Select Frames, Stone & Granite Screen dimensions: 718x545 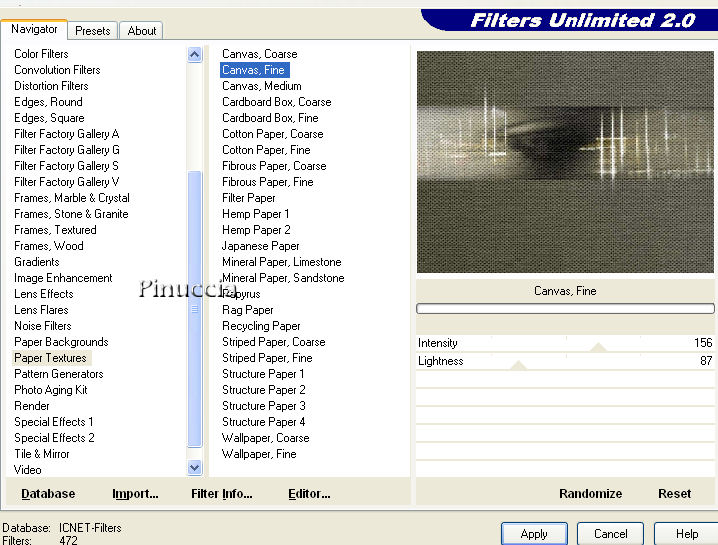(71, 214)
